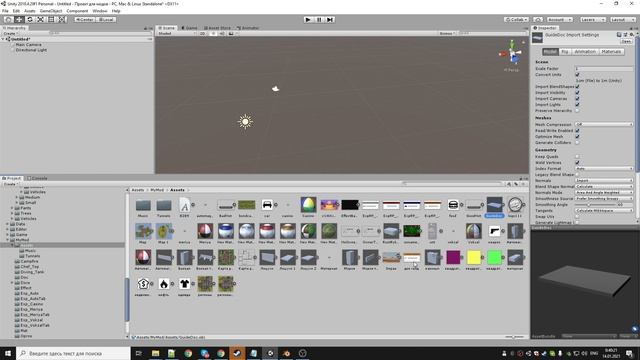640x360 pixels.
Task: Select the Tunnels folder in assets grid
Action: pos(164,205)
